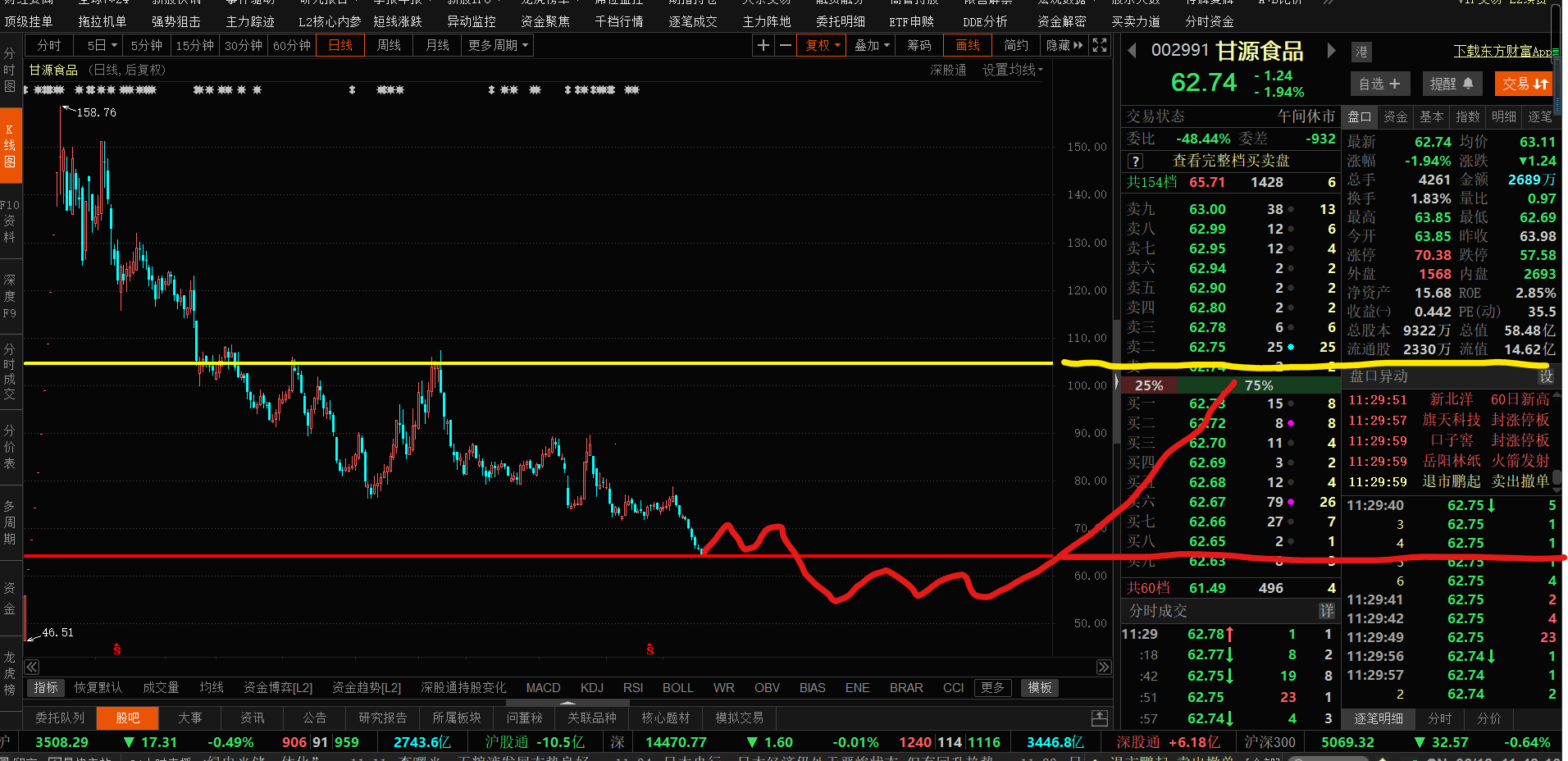Select K线图 in the left sidebar
This screenshot has width=1568, height=761.
(x=10, y=145)
